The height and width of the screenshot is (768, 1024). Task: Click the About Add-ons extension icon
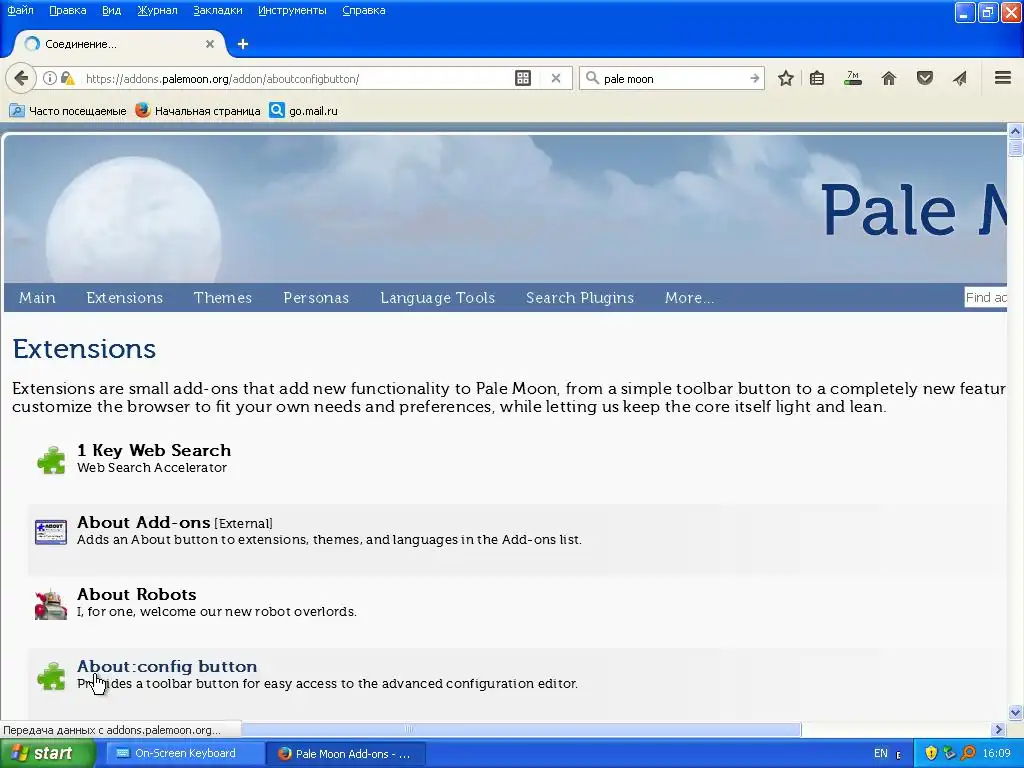point(51,532)
